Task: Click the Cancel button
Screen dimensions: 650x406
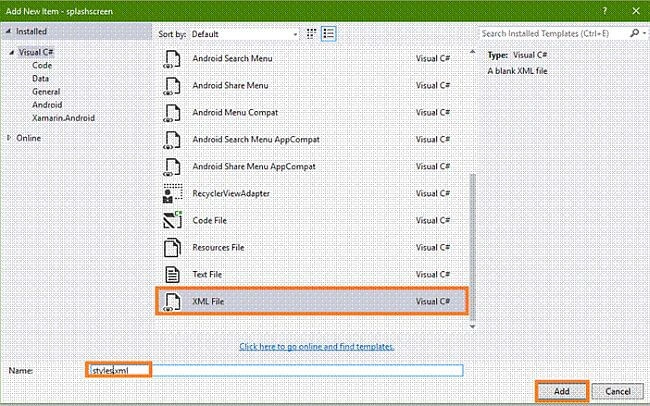Action: (618, 391)
